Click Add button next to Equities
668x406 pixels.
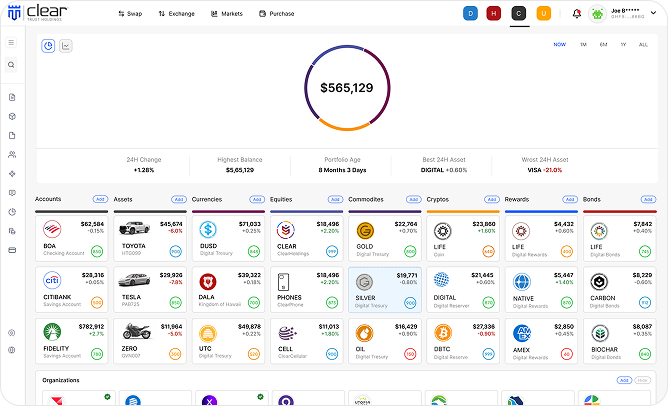(x=335, y=199)
